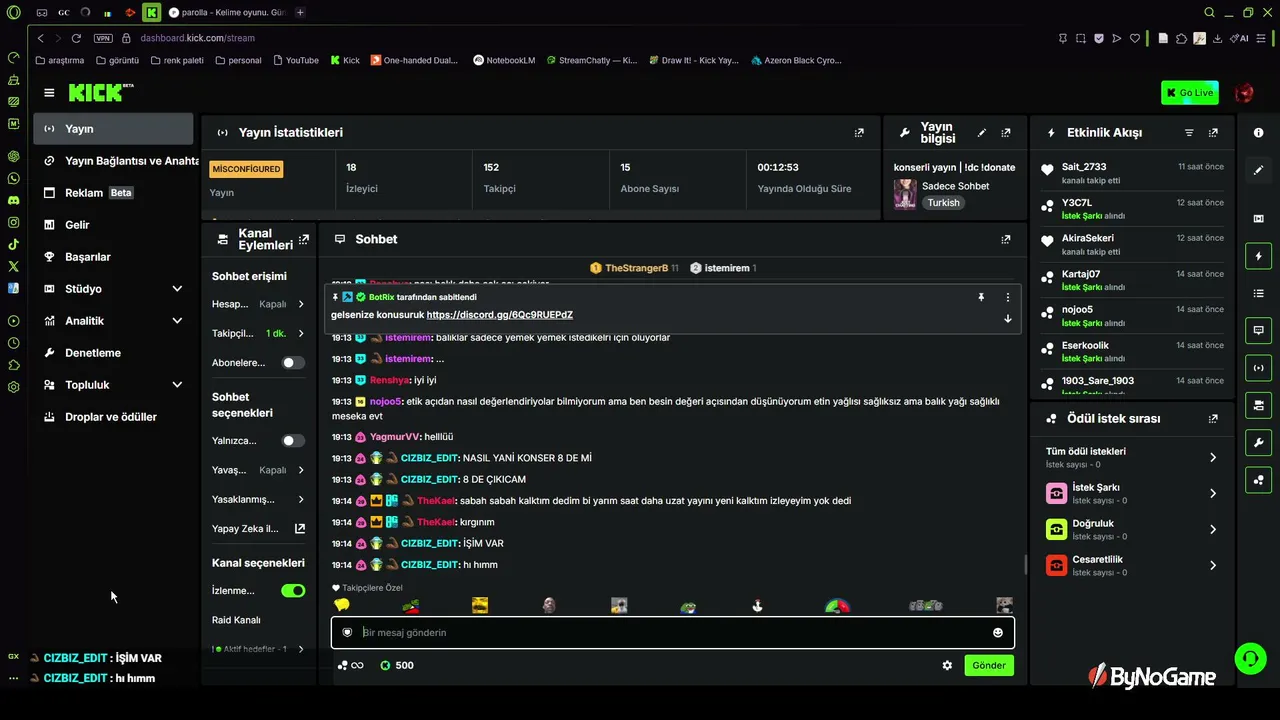This screenshot has width=1280, height=720.
Task: Unpin the pinned BotRix message
Action: point(981,297)
